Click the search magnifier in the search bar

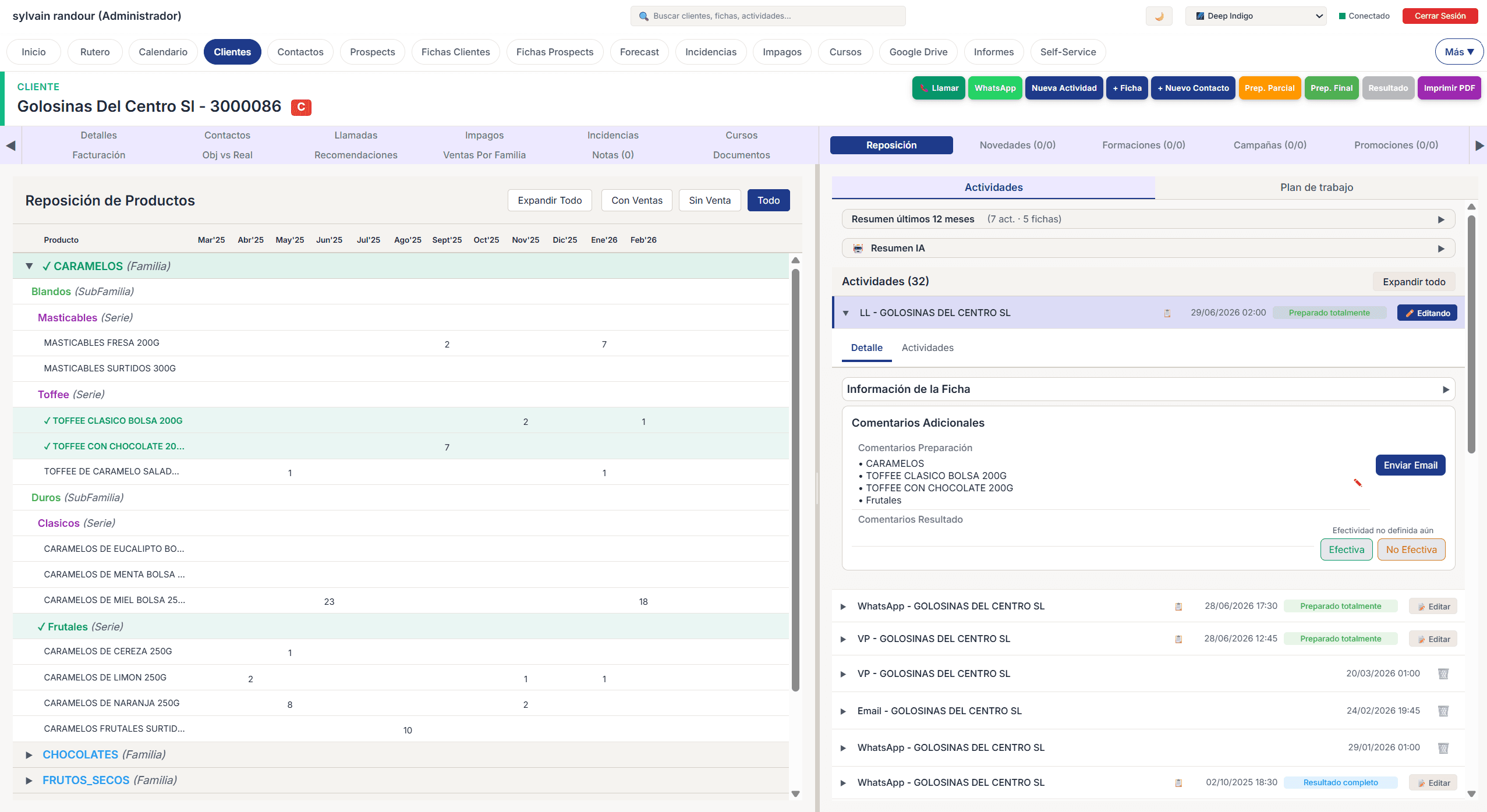tap(644, 16)
